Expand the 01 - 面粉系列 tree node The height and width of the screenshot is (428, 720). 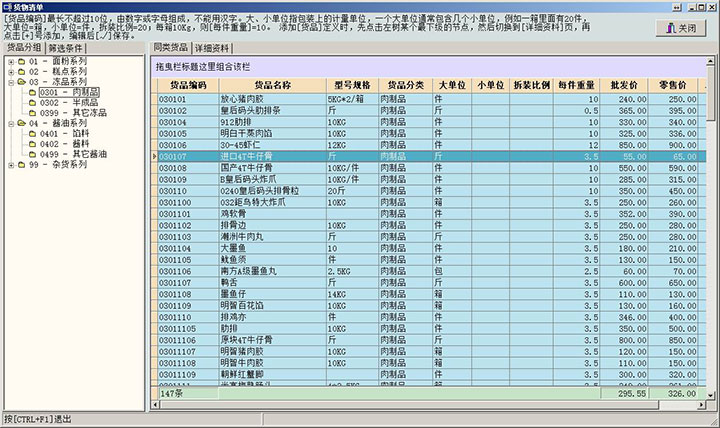[x=9, y=62]
